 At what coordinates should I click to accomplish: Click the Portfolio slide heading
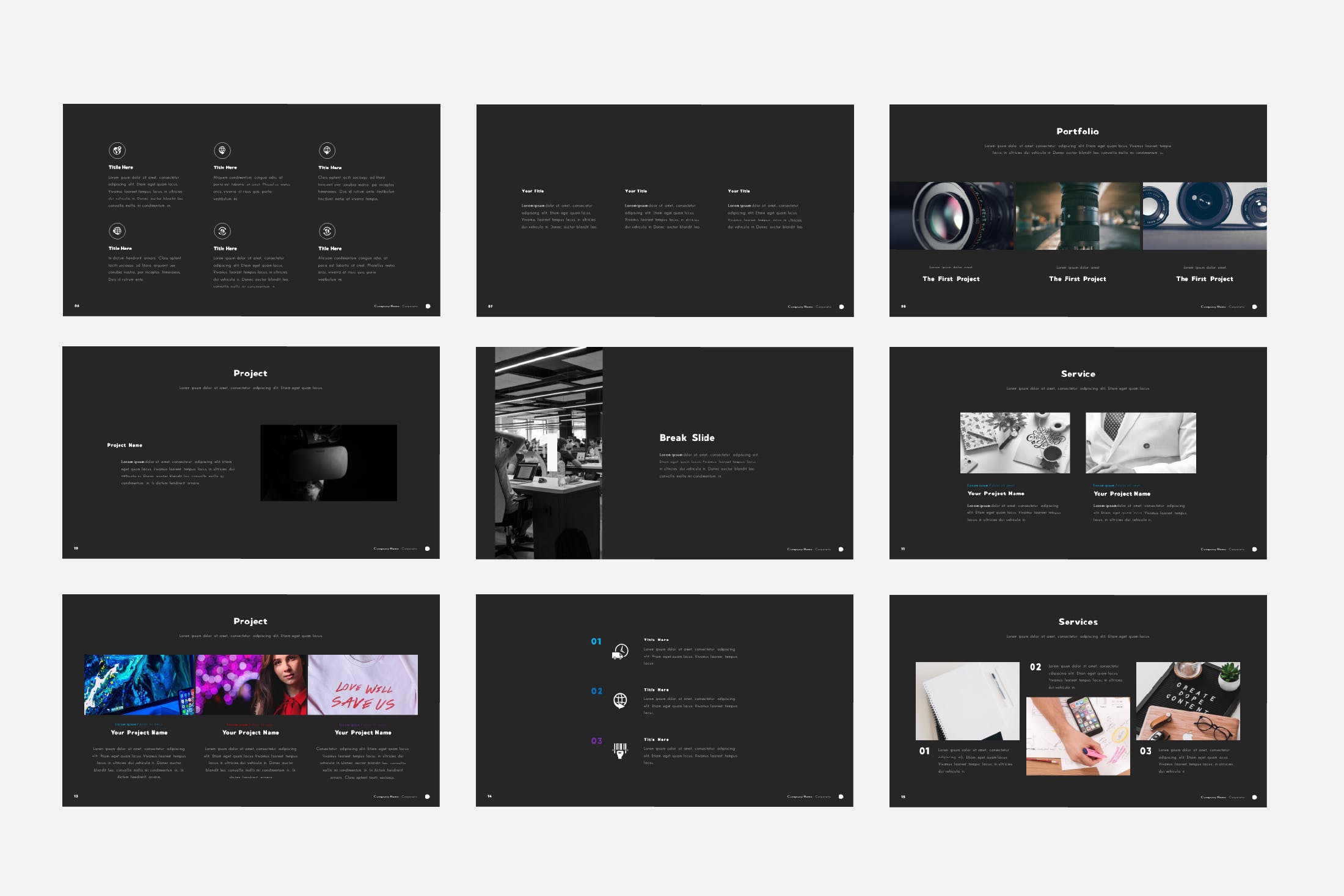[1077, 131]
